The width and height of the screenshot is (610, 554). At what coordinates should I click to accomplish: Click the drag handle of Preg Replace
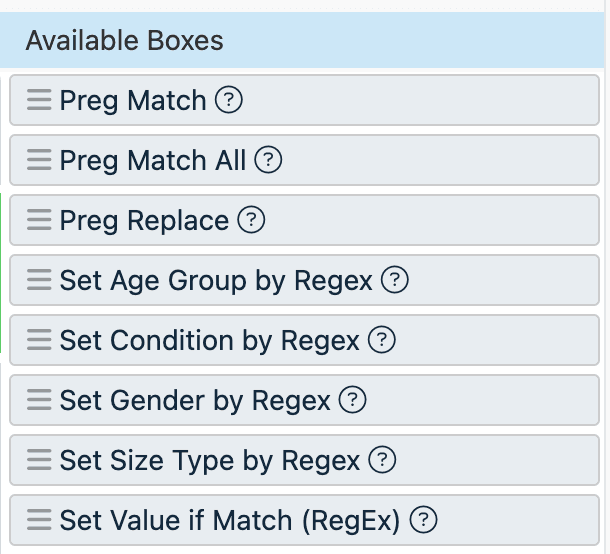click(x=39, y=220)
